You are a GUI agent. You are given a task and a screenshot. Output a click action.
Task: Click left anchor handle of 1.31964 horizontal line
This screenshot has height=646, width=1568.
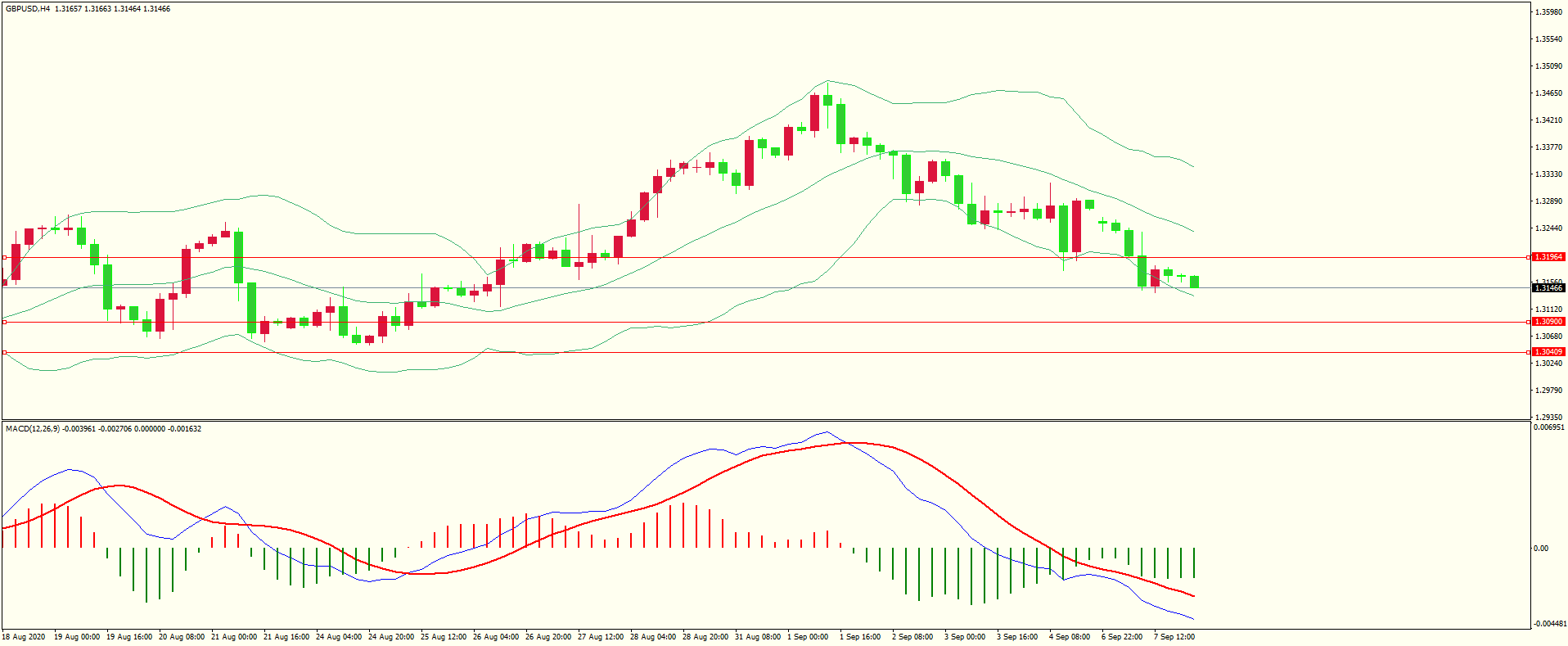(x=4, y=257)
